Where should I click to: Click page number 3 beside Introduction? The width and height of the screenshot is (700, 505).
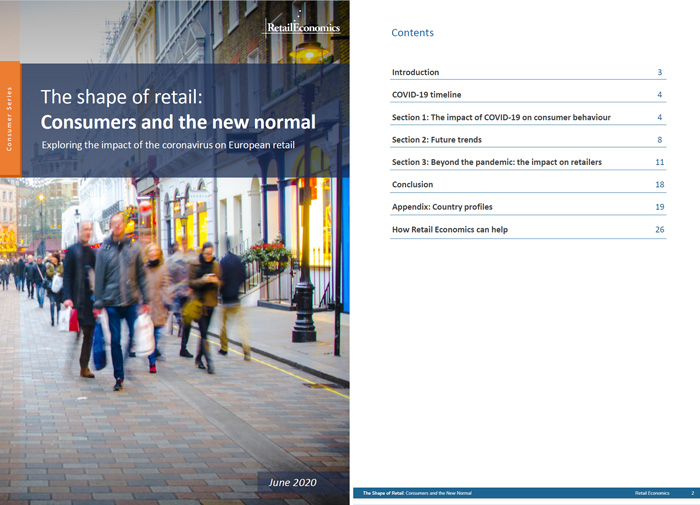[x=660, y=73]
